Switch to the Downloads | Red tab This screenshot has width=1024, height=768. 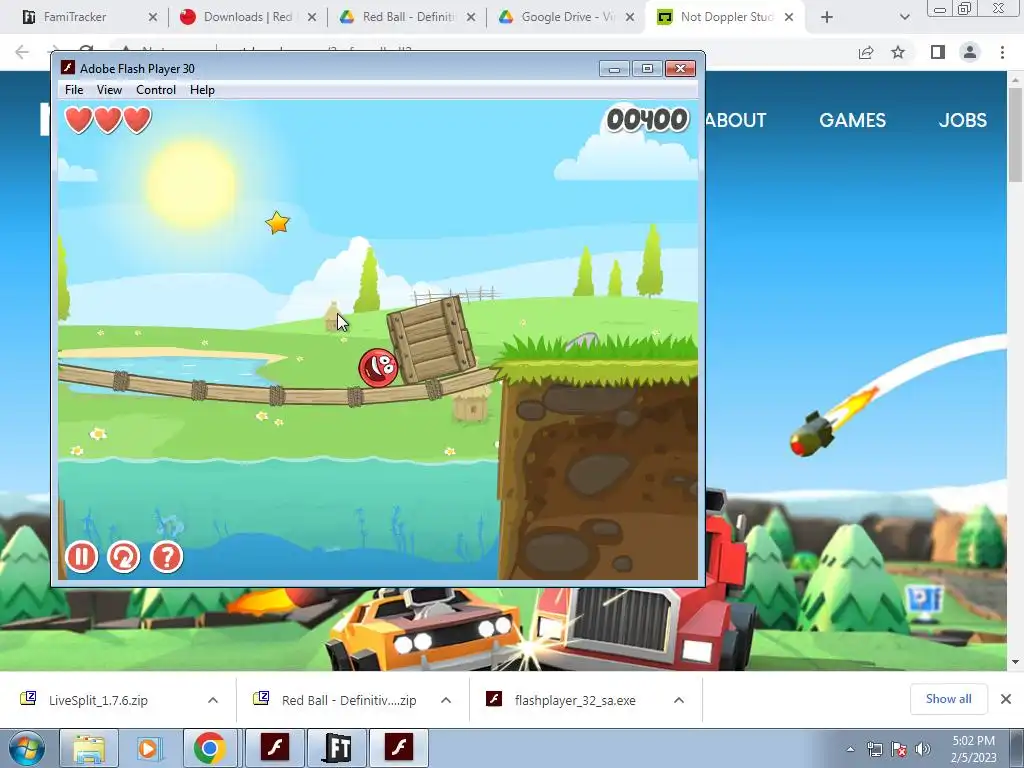[x=248, y=17]
